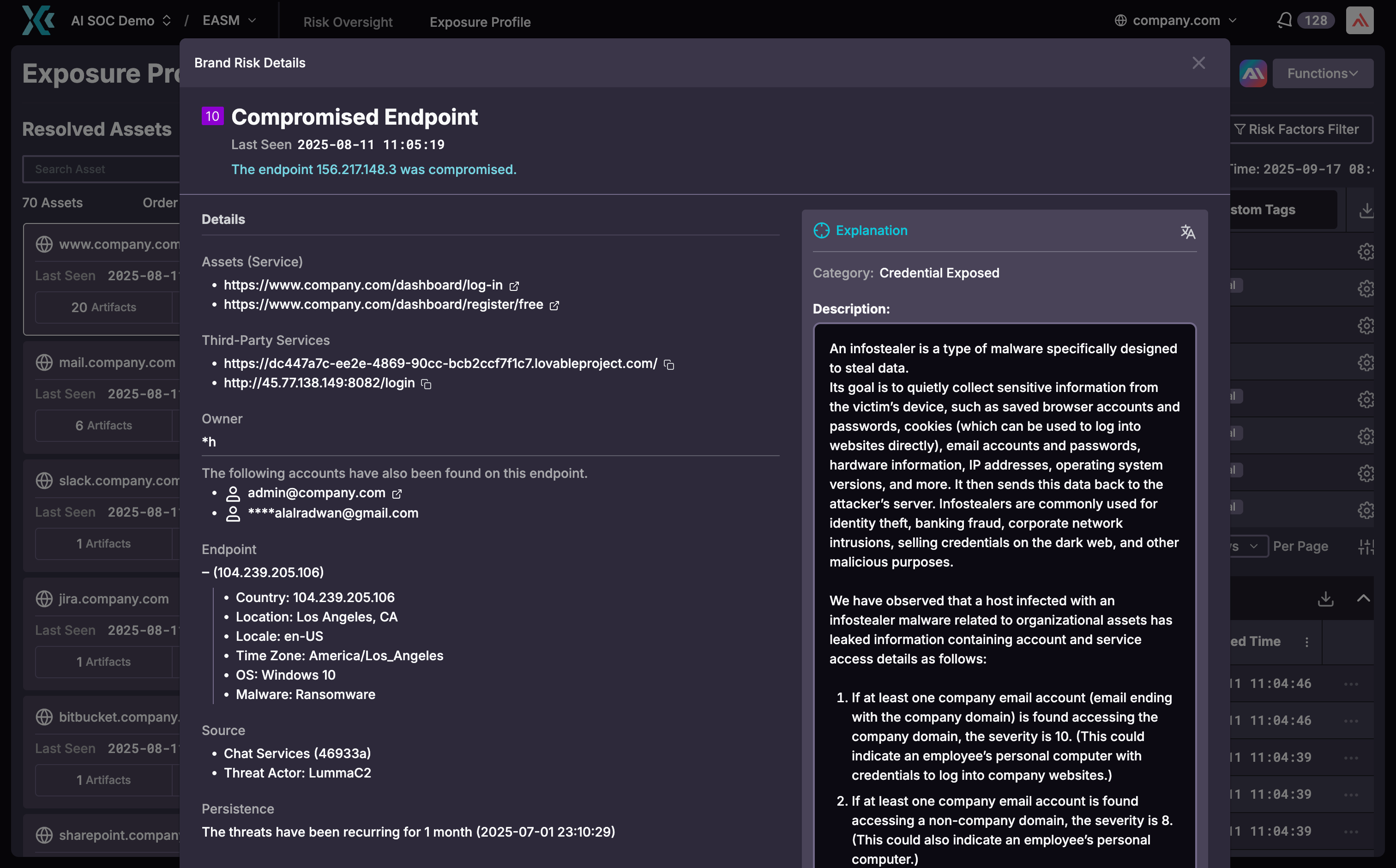Image resolution: width=1396 pixels, height=868 pixels.
Task: Open the Exposure Profile tab
Action: tap(480, 22)
